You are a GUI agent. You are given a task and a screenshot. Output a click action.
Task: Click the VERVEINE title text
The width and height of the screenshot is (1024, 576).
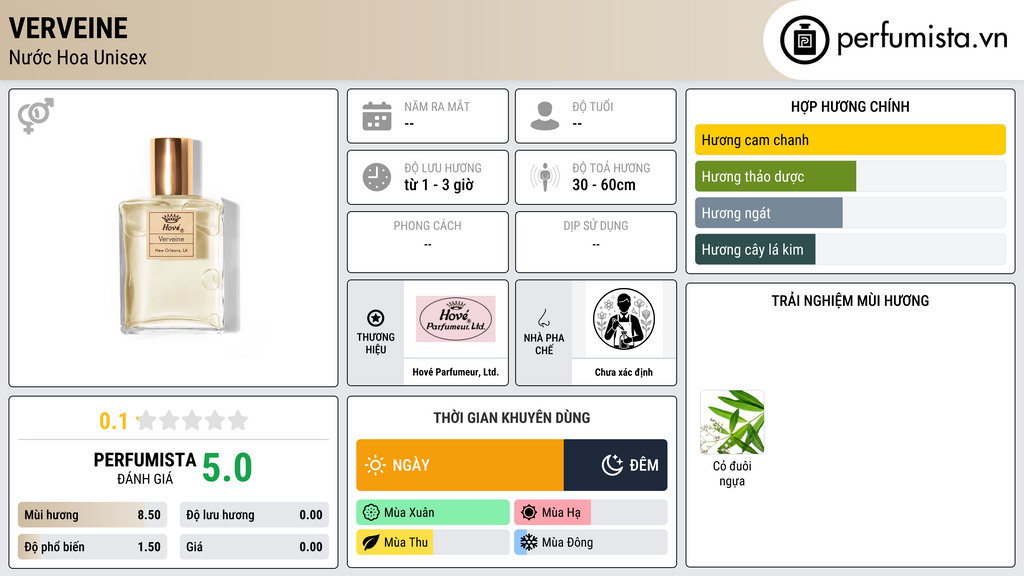pos(68,28)
